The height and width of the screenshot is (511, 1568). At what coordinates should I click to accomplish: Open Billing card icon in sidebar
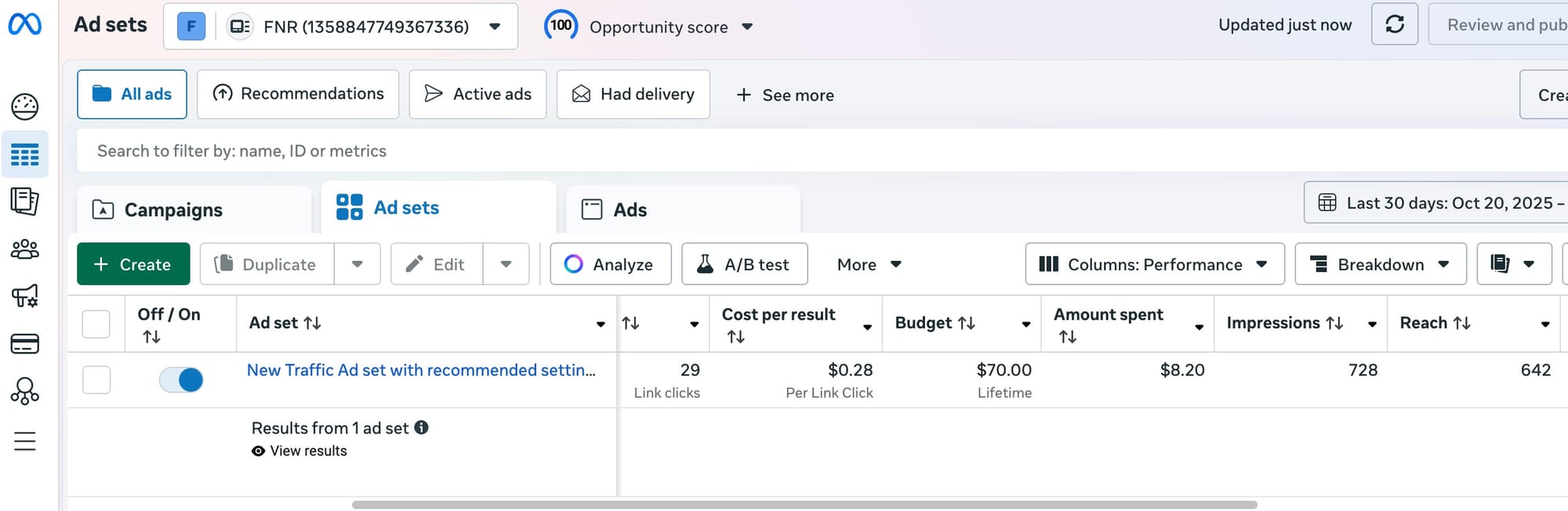(x=24, y=343)
